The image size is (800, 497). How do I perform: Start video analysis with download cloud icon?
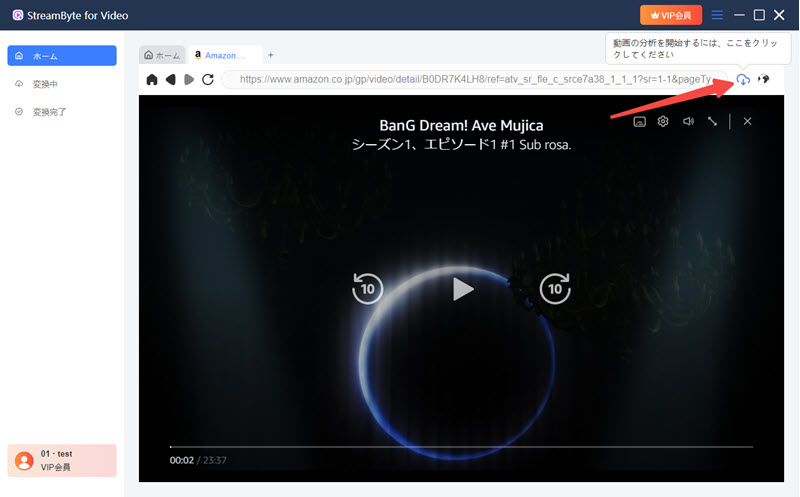coord(743,79)
